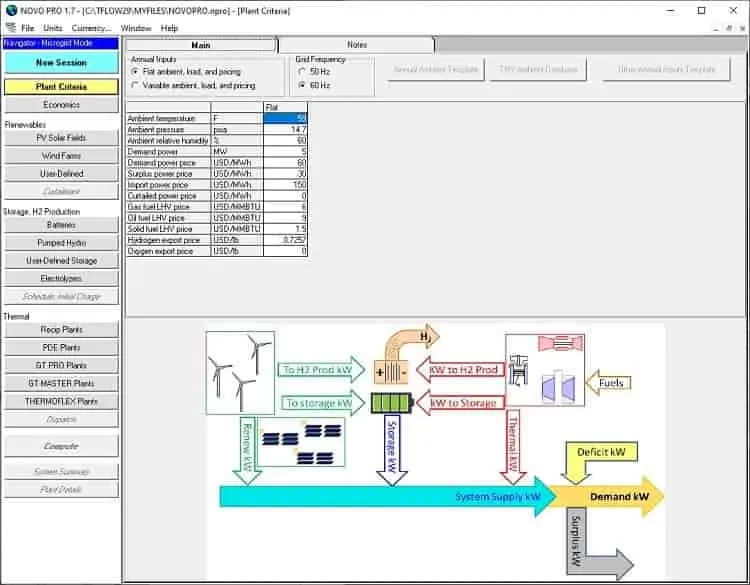Viewport: 750px width, 585px height.
Task: Open PV Solar Fields setup
Action: tap(61, 138)
